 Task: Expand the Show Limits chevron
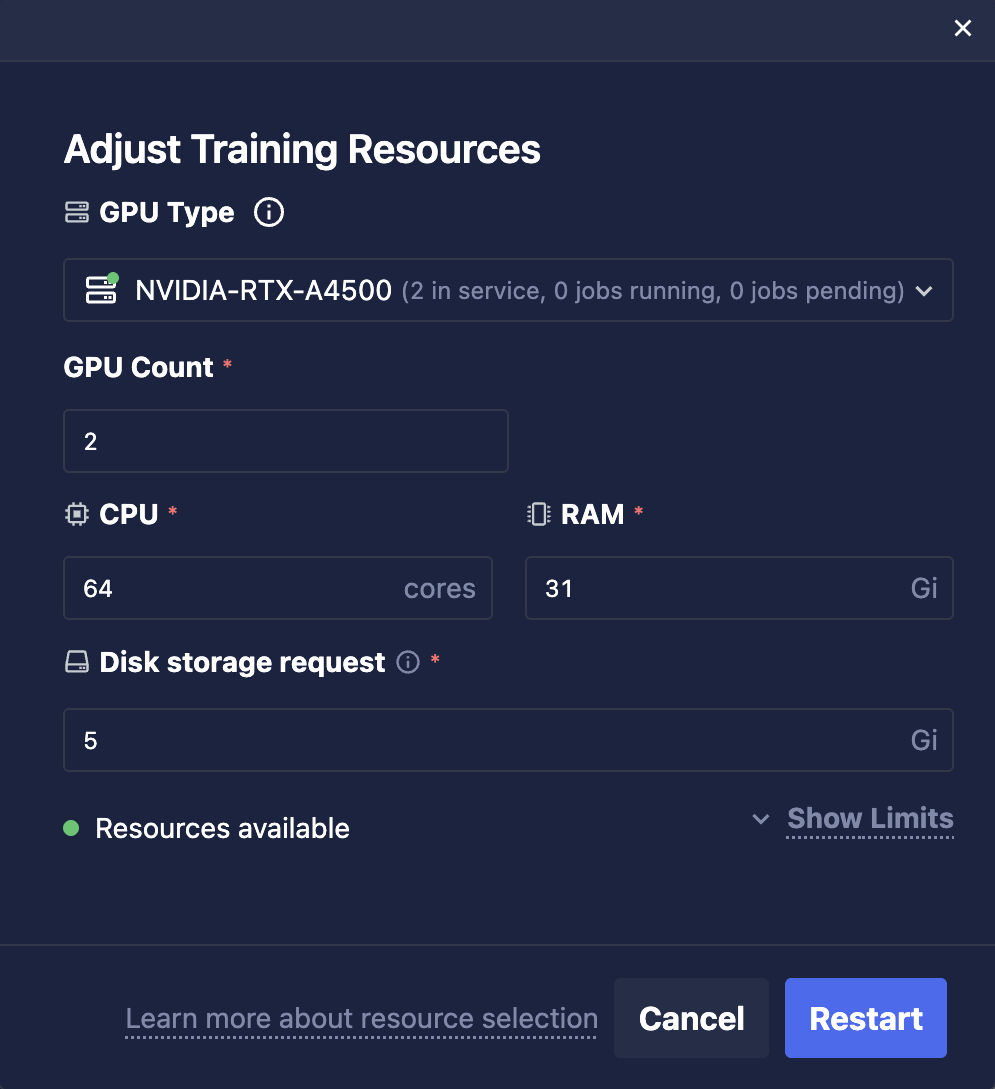761,819
